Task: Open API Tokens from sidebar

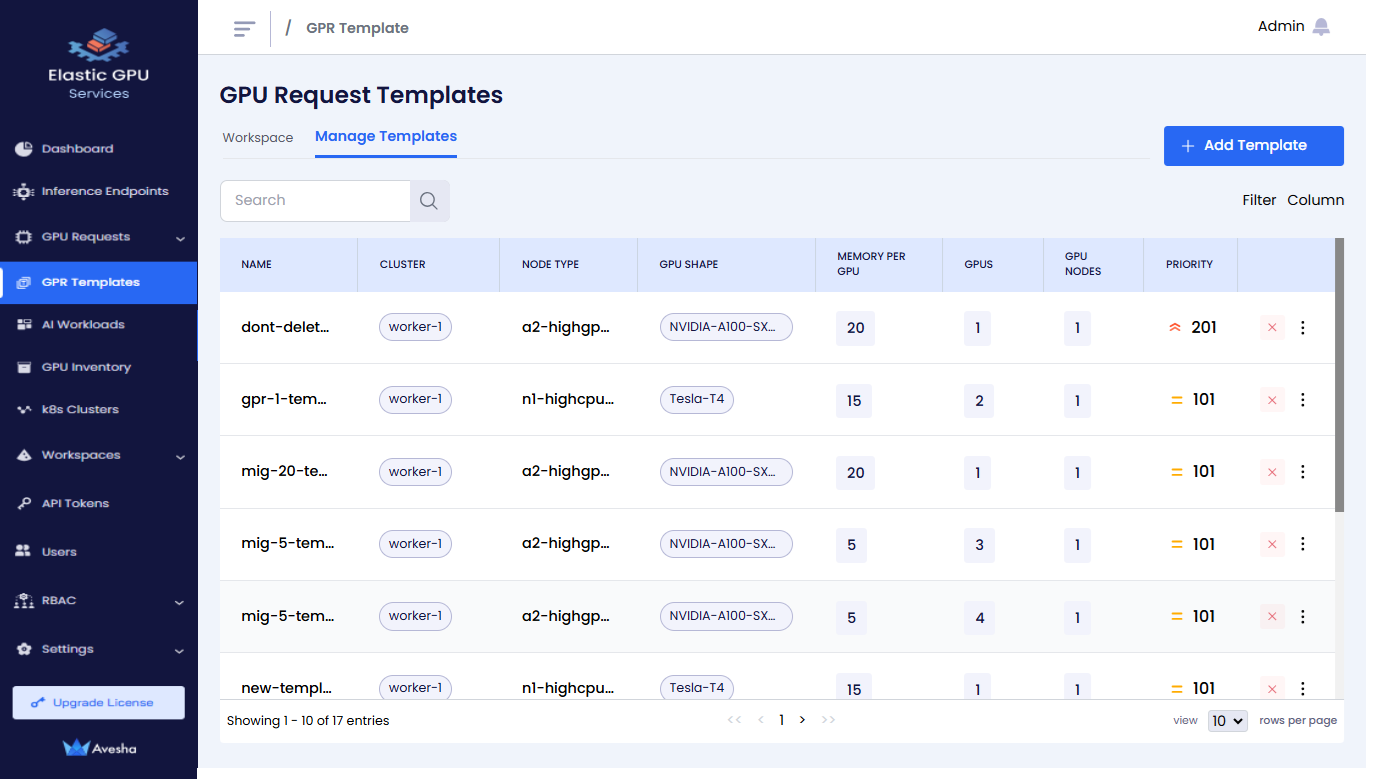Action: [75, 504]
